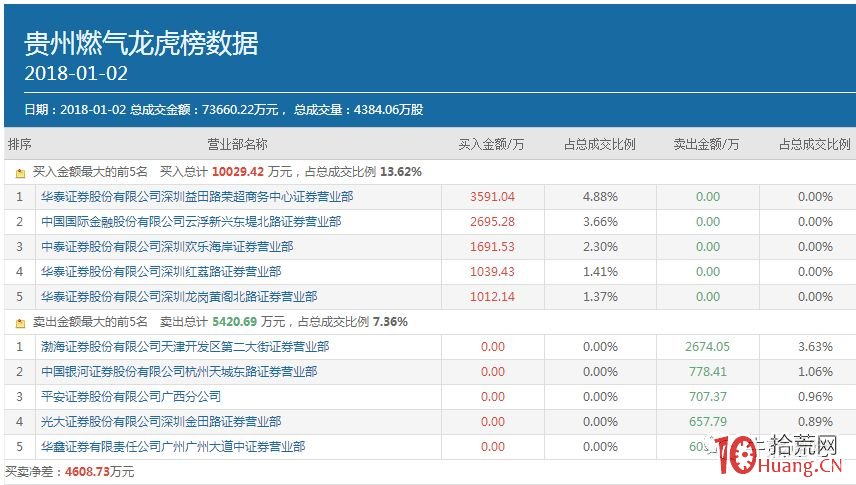Select the percentage 4.88%
Image resolution: width=856 pixels, height=485 pixels.
pyautogui.click(x=601, y=197)
